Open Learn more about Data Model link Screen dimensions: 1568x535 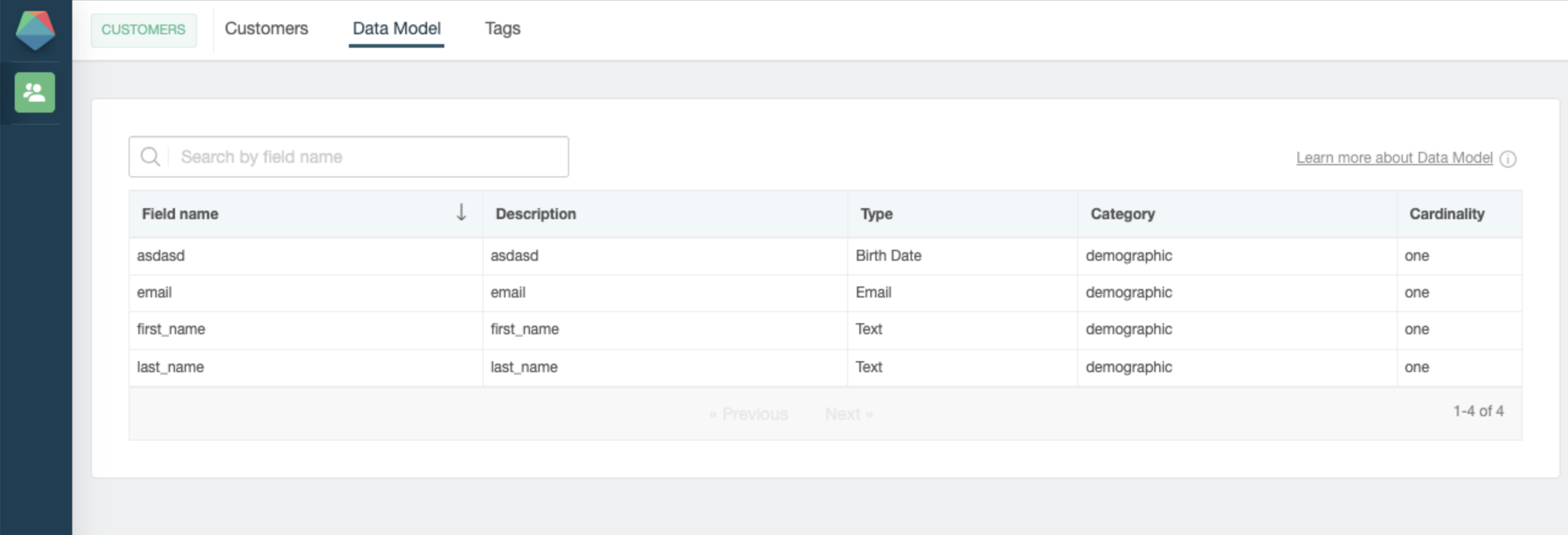pyautogui.click(x=1394, y=158)
